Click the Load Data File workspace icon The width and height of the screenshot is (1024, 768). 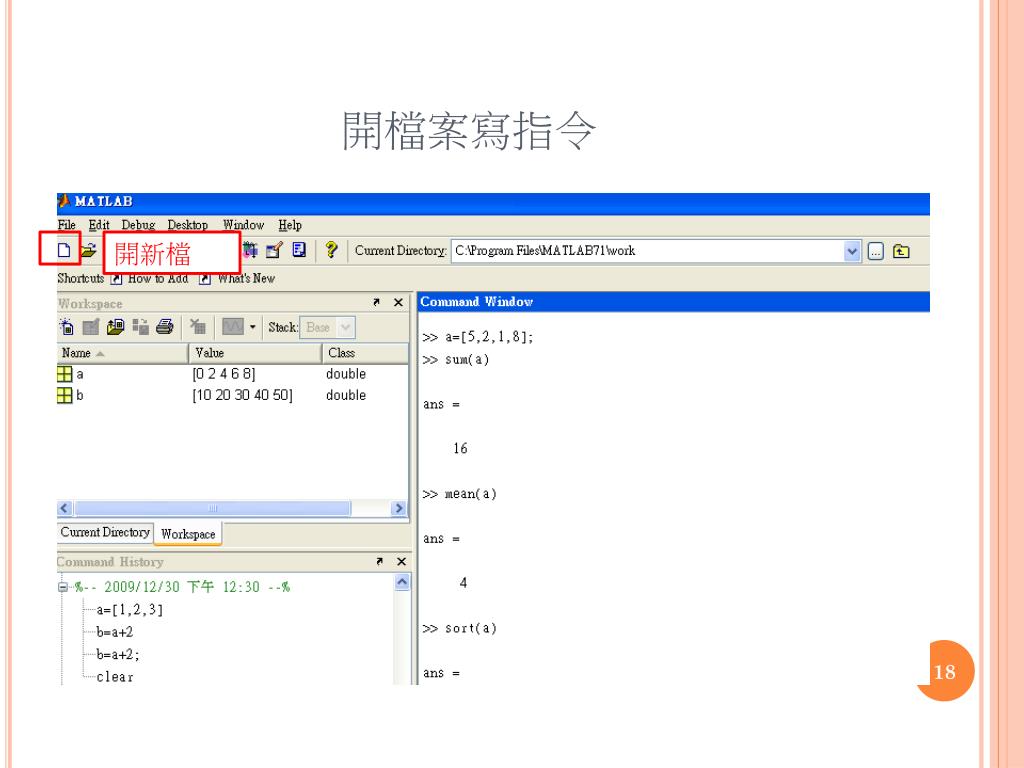coord(116,327)
